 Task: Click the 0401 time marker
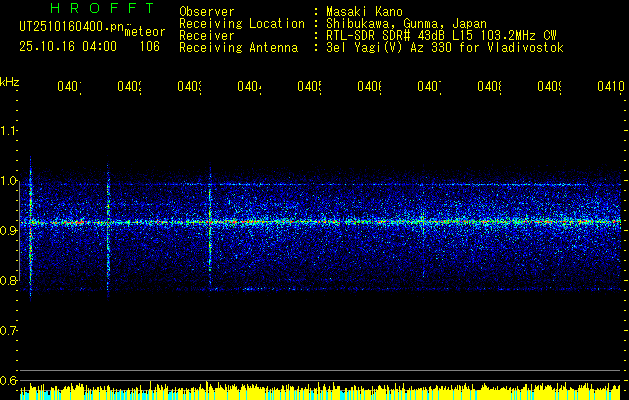pyautogui.click(x=69, y=86)
